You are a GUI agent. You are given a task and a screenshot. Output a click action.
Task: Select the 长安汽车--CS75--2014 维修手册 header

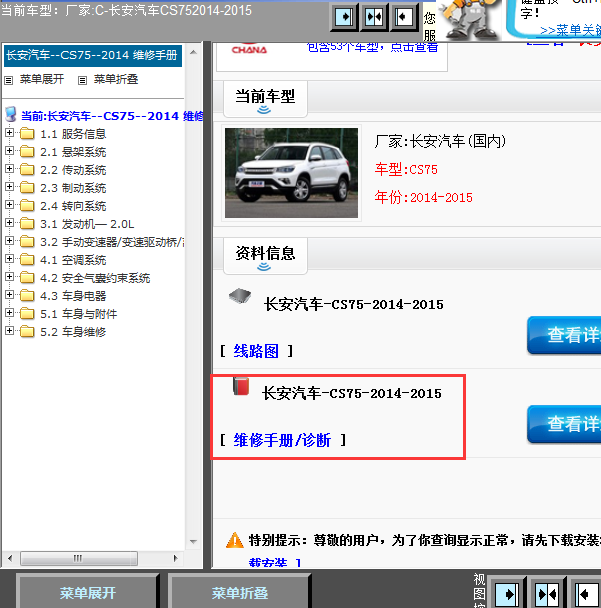[93, 55]
